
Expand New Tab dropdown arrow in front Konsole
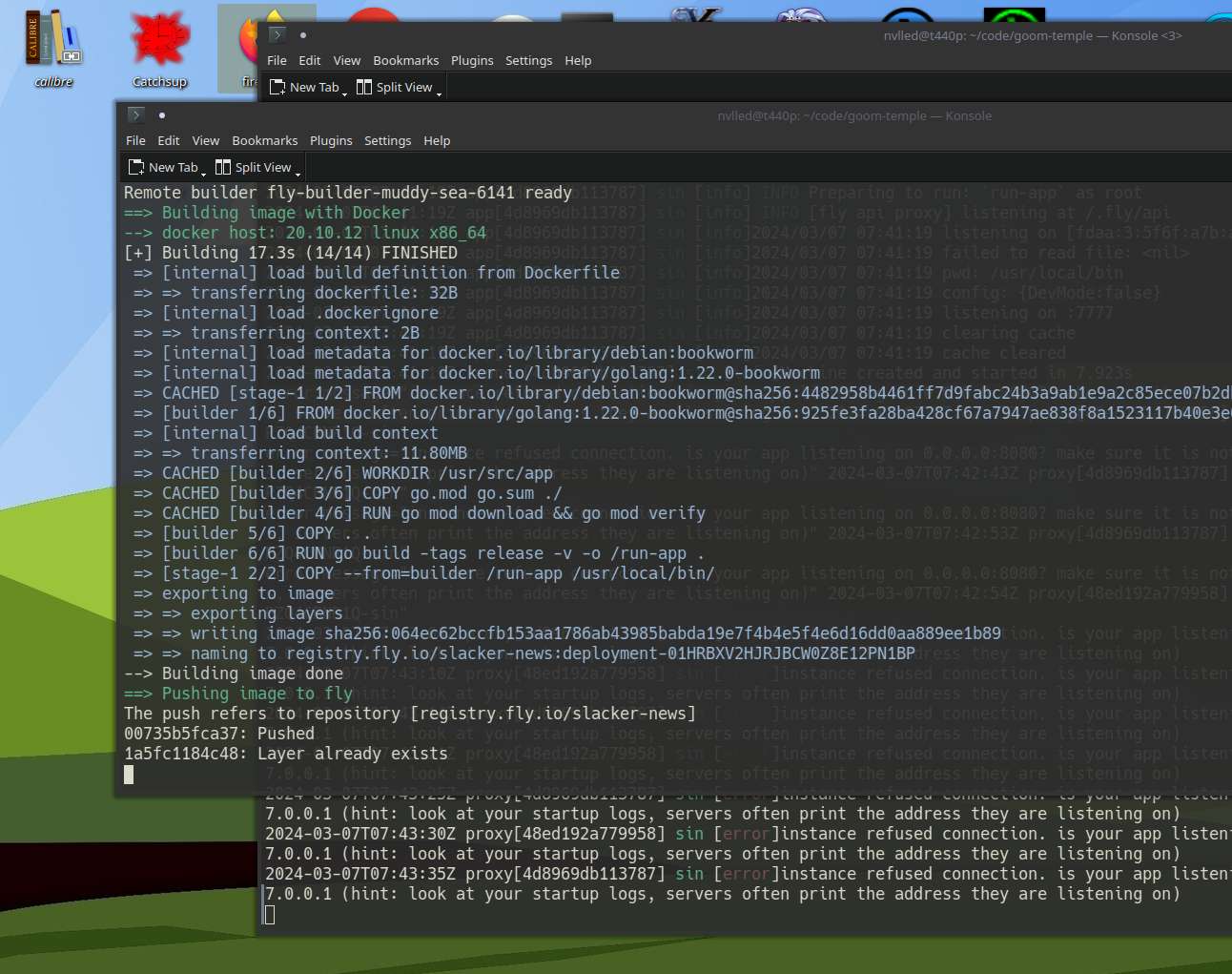point(203,173)
